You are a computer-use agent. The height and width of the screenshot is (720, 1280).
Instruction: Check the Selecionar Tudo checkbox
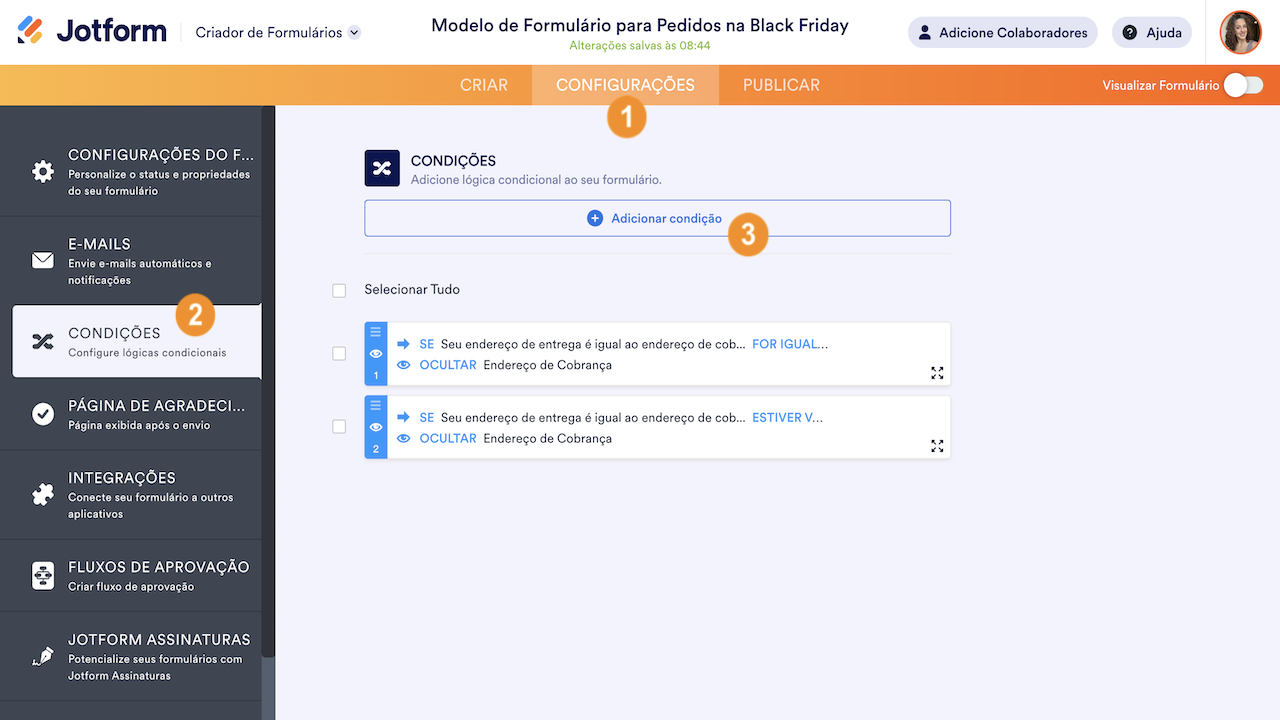(339, 290)
